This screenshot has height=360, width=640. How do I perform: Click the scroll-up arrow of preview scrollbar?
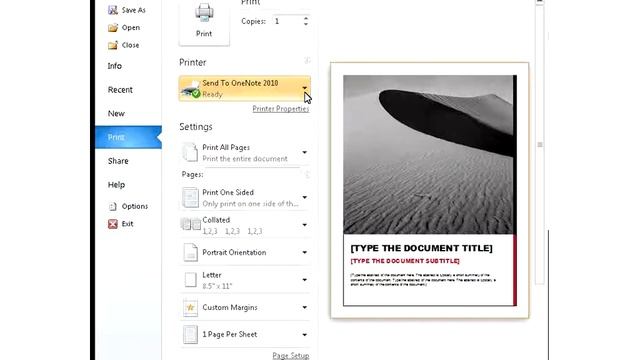point(540,2)
